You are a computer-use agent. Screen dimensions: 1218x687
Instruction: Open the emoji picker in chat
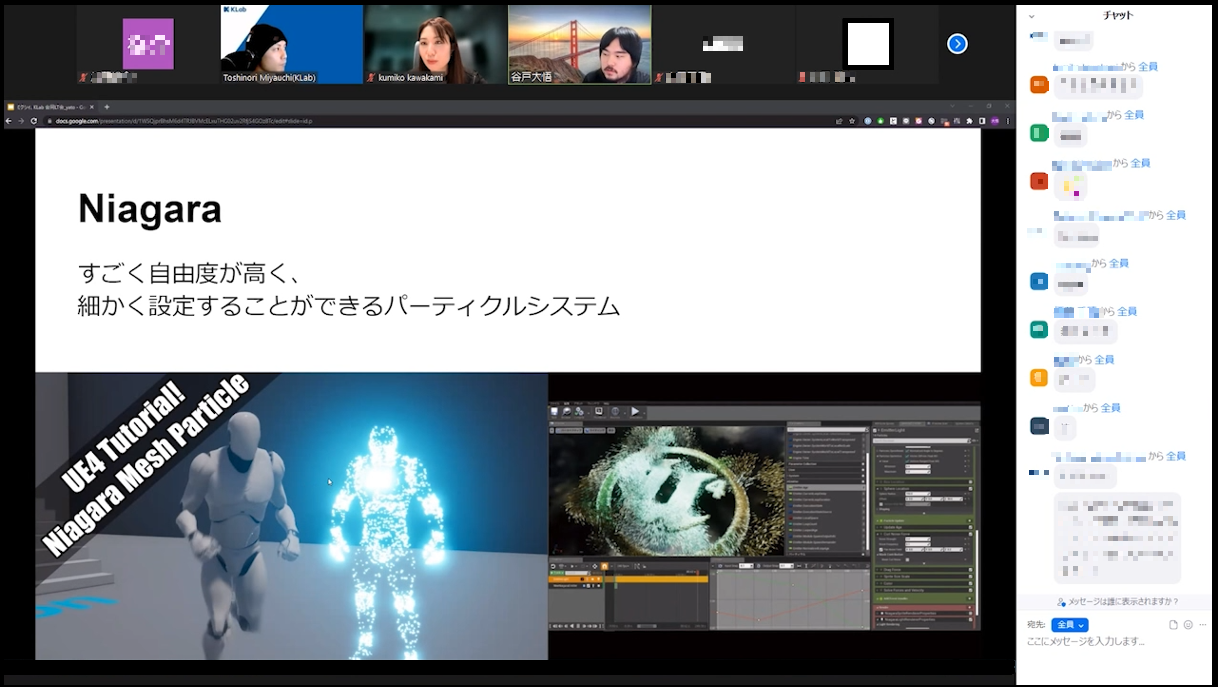(1188, 625)
